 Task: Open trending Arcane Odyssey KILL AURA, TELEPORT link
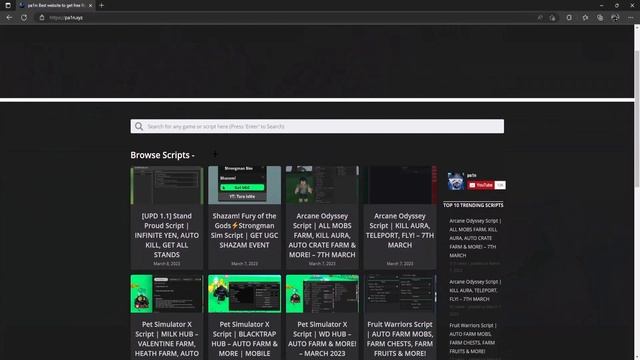[x=475, y=290]
